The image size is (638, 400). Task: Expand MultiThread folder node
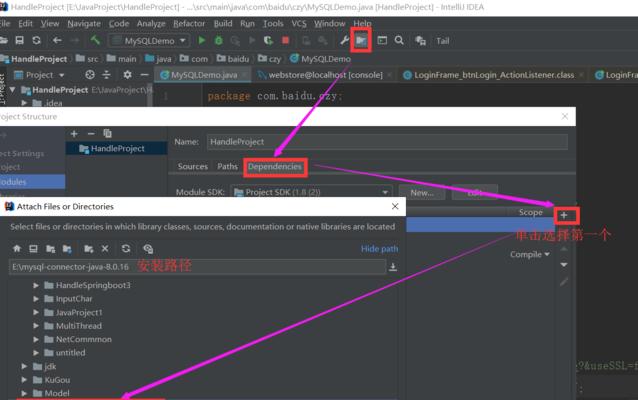tap(36, 326)
